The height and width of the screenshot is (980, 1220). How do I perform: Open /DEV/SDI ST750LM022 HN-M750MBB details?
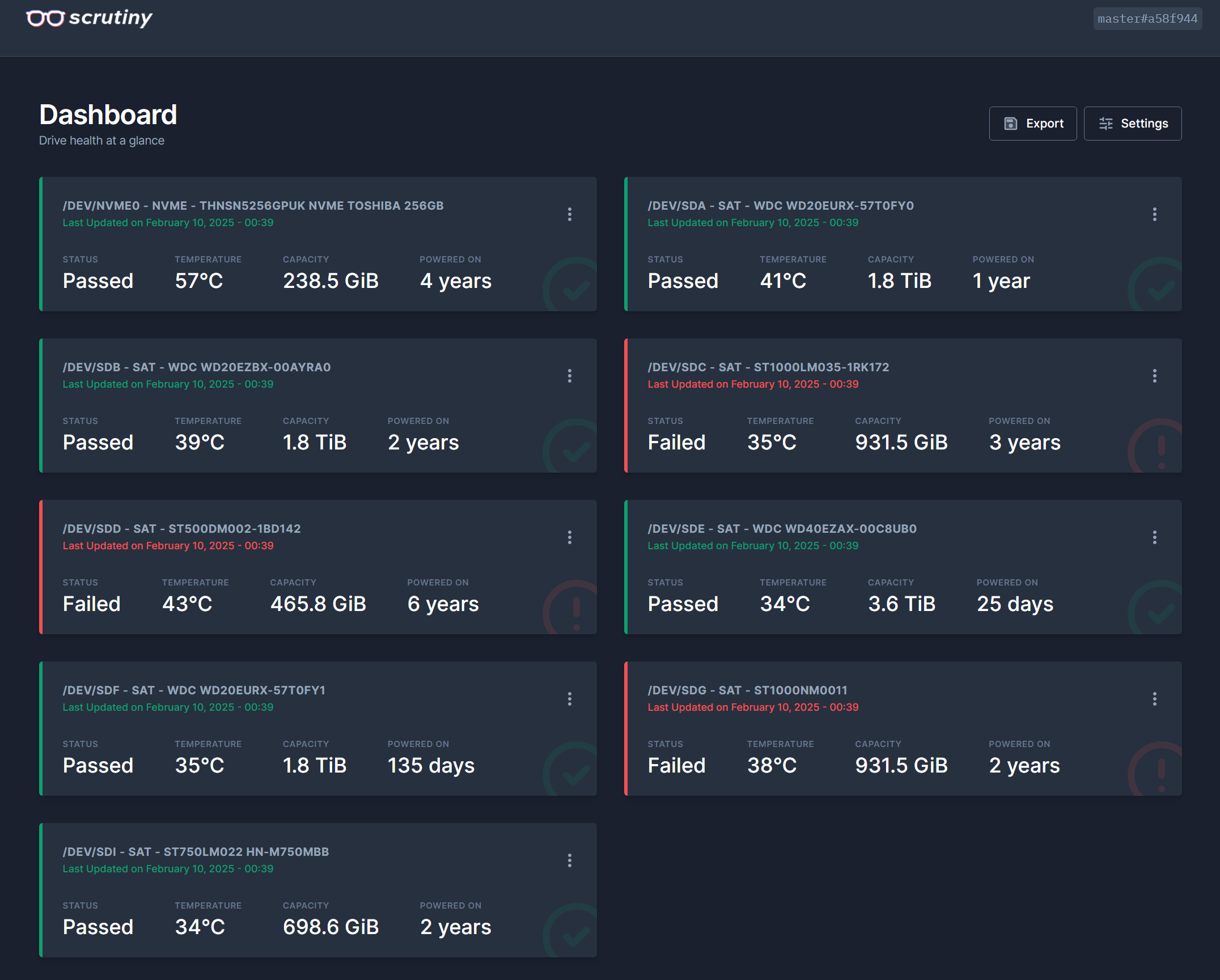[x=196, y=852]
